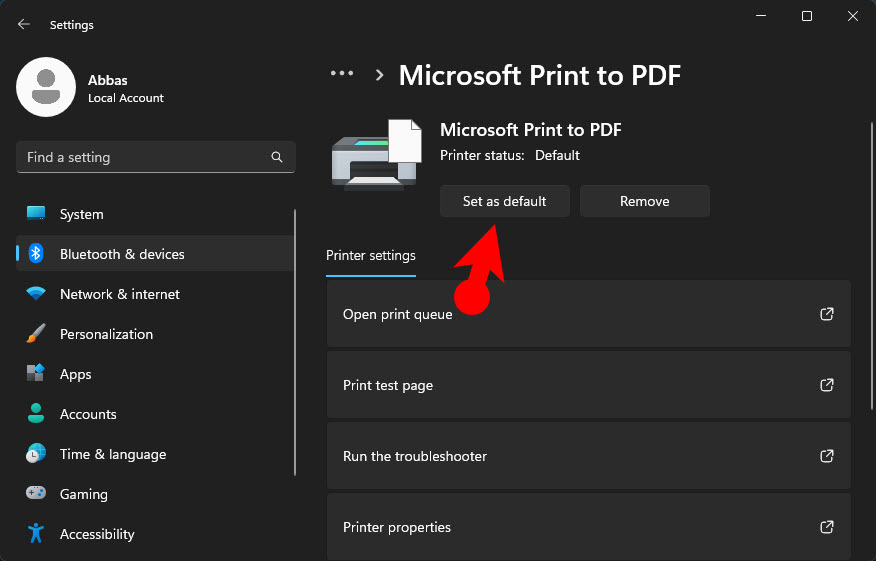This screenshot has width=876, height=561.
Task: Click the search magnifier icon
Action: pos(277,158)
